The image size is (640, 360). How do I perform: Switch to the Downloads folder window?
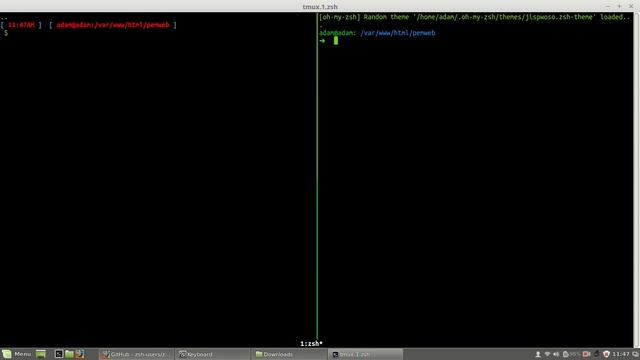tap(289, 354)
